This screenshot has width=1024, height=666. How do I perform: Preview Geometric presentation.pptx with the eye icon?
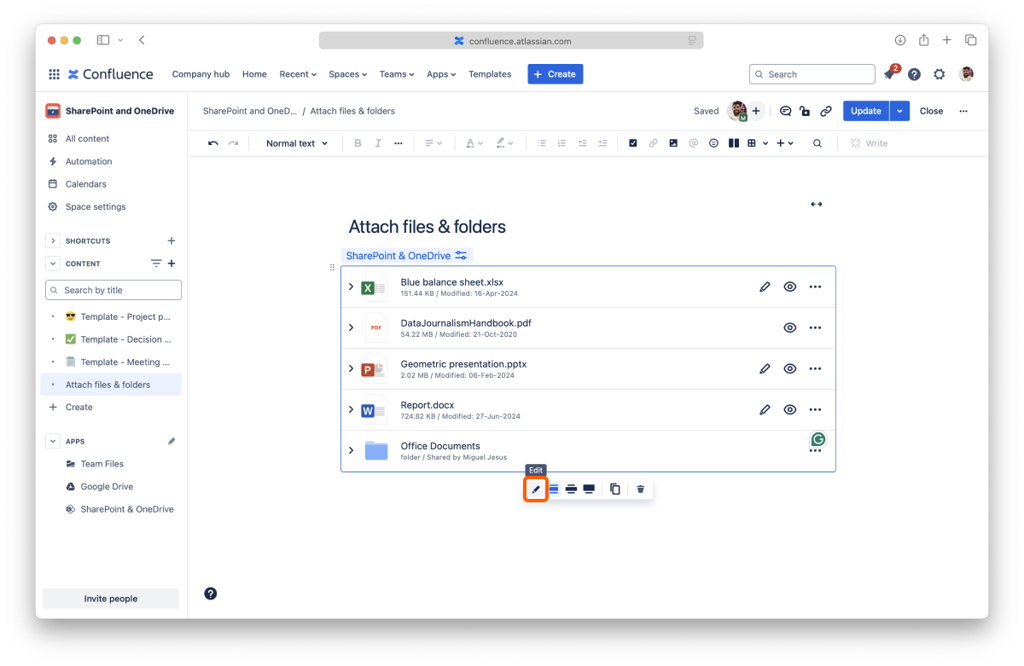(x=790, y=369)
